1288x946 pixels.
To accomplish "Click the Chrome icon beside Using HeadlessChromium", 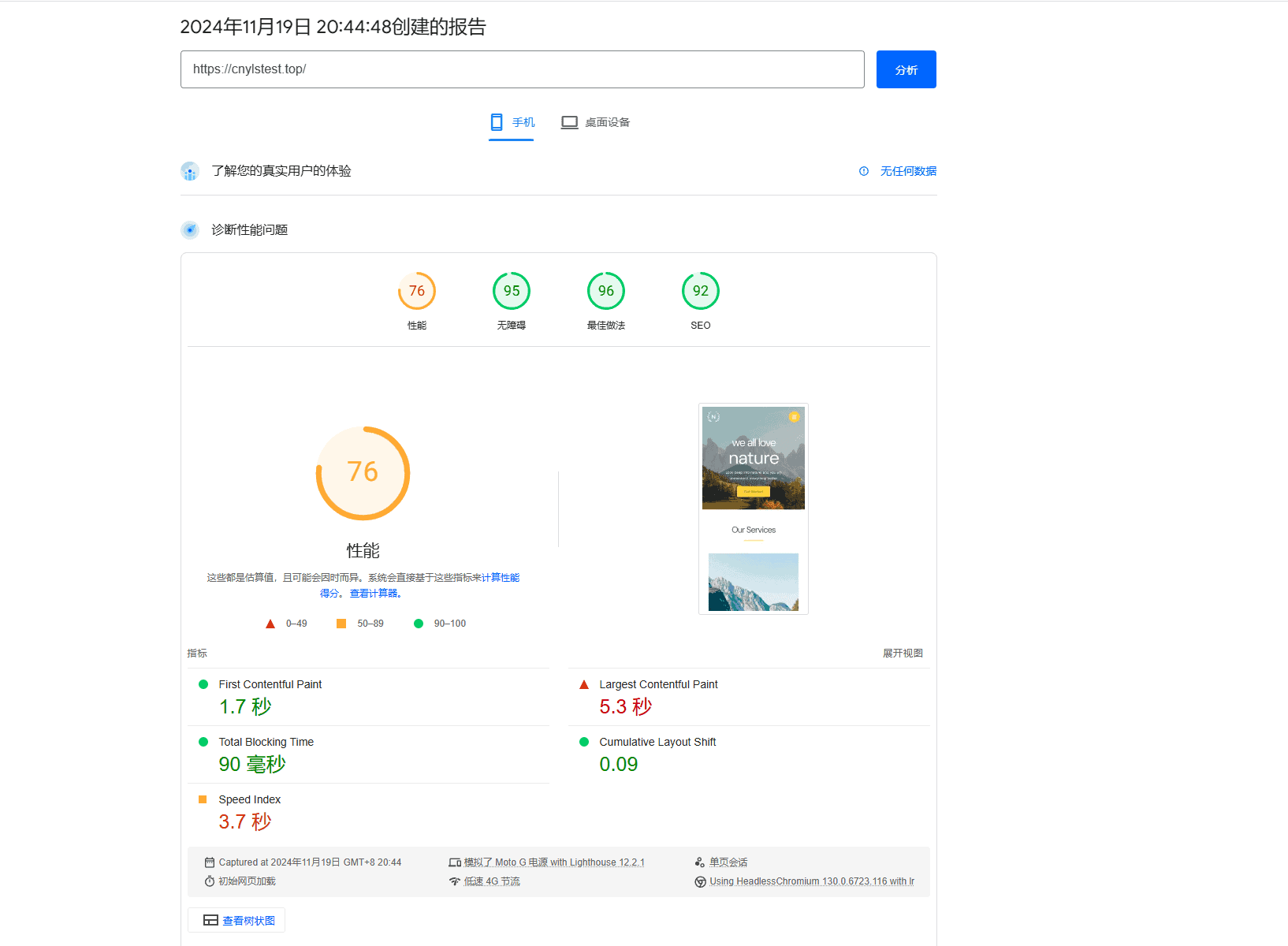I will coord(700,881).
